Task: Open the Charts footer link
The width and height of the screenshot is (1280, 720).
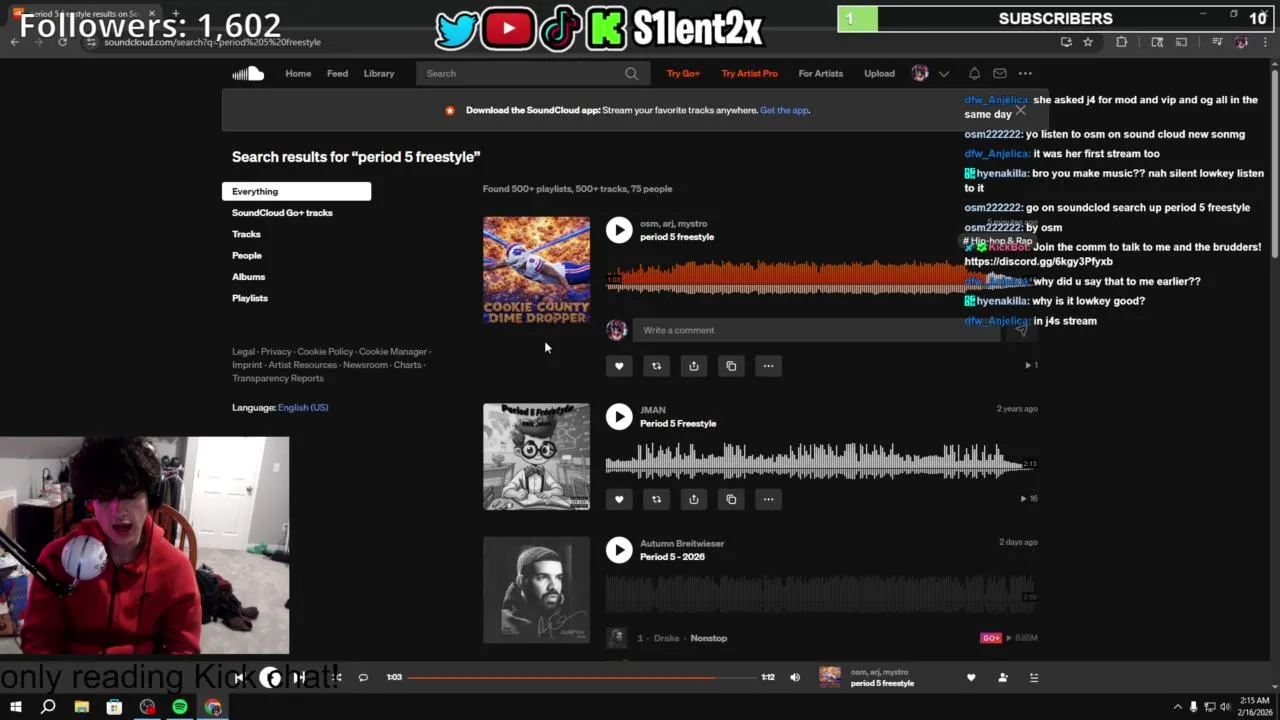Action: point(407,365)
